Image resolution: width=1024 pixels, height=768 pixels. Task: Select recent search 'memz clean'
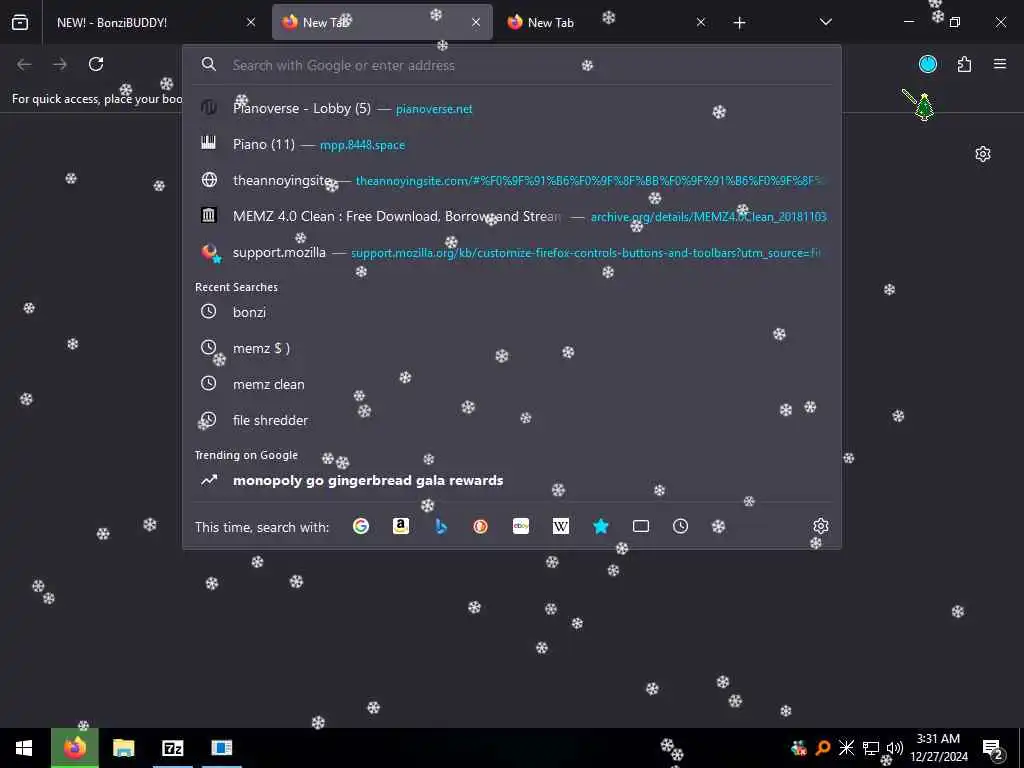pos(512,384)
